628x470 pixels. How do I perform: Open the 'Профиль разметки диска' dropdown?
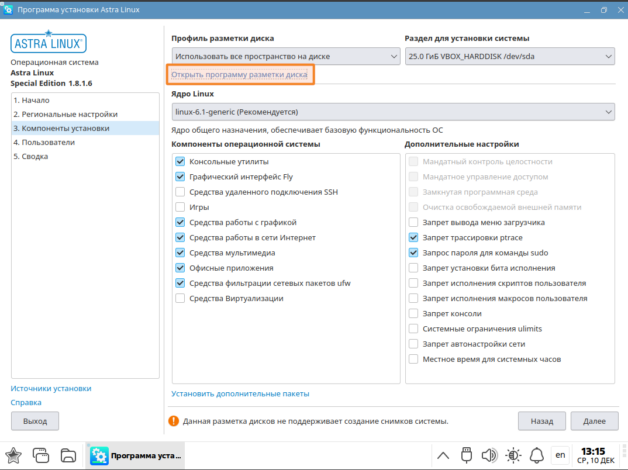[x=286, y=56]
